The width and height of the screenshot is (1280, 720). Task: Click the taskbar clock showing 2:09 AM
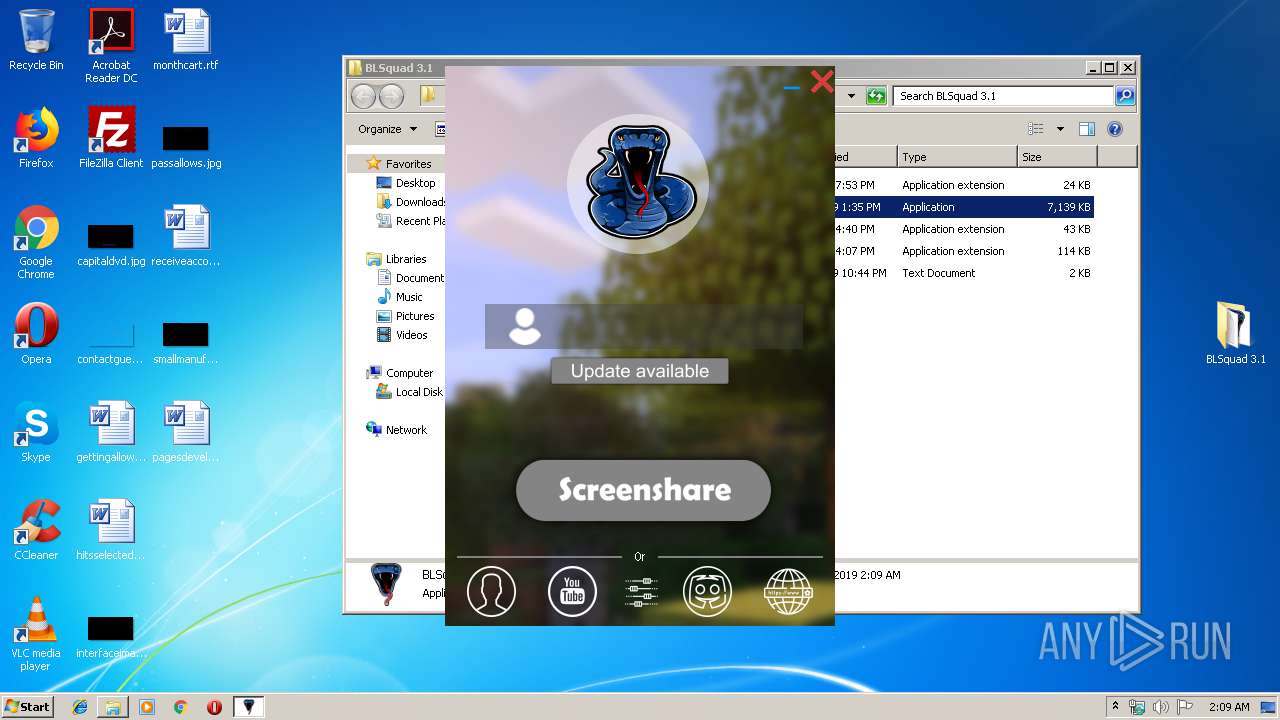click(1229, 706)
